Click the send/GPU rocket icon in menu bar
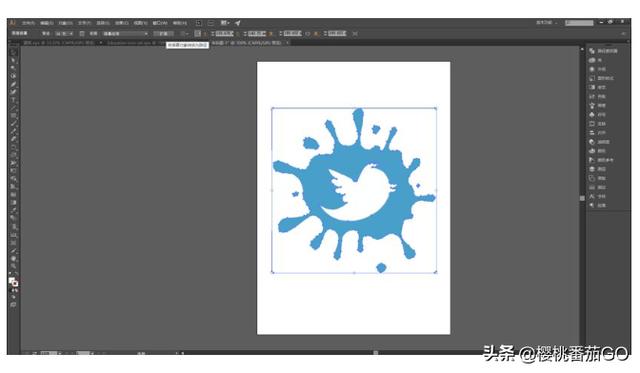Screen dimensions: 640x373 pyautogui.click(x=238, y=23)
